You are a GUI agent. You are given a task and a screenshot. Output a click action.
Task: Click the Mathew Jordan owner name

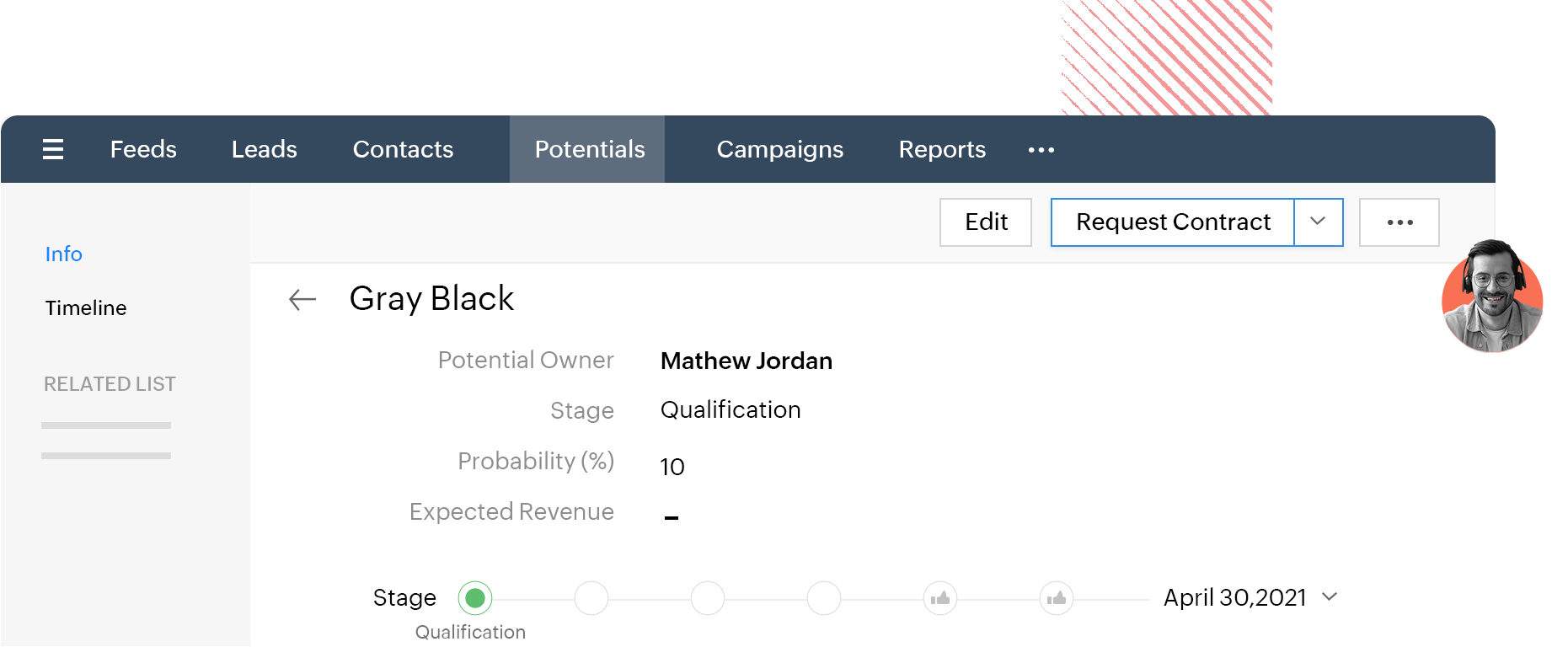[x=746, y=361]
